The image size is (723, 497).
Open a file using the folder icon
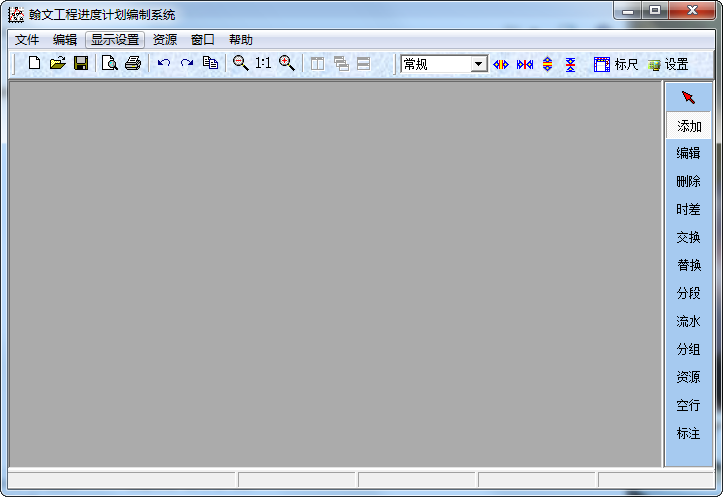tap(58, 63)
